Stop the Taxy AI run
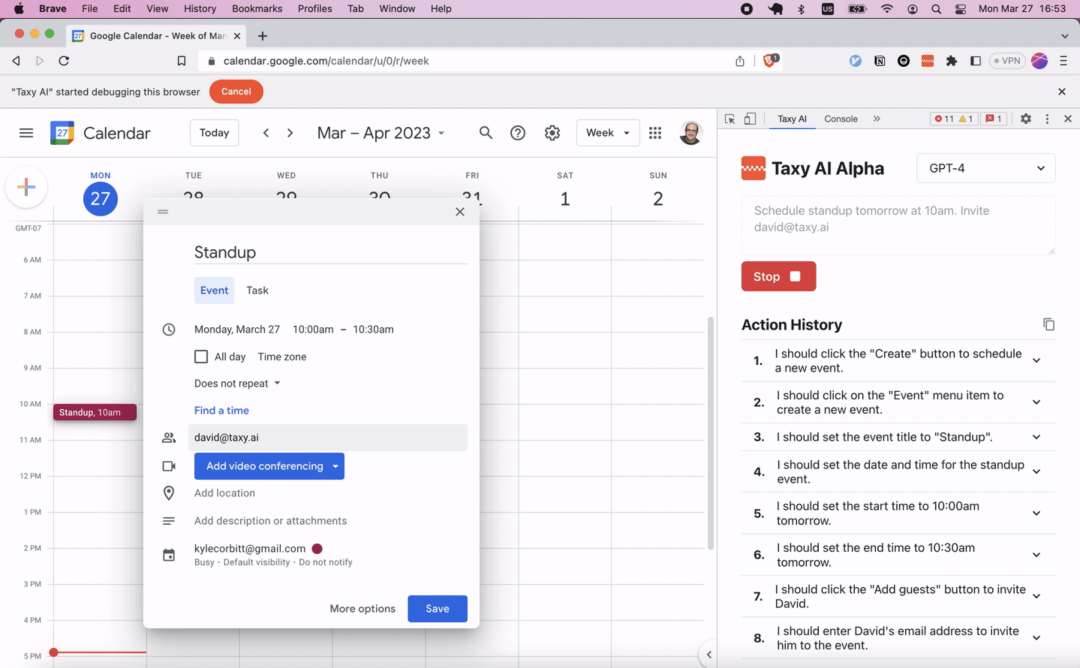1080x668 pixels. (x=778, y=276)
